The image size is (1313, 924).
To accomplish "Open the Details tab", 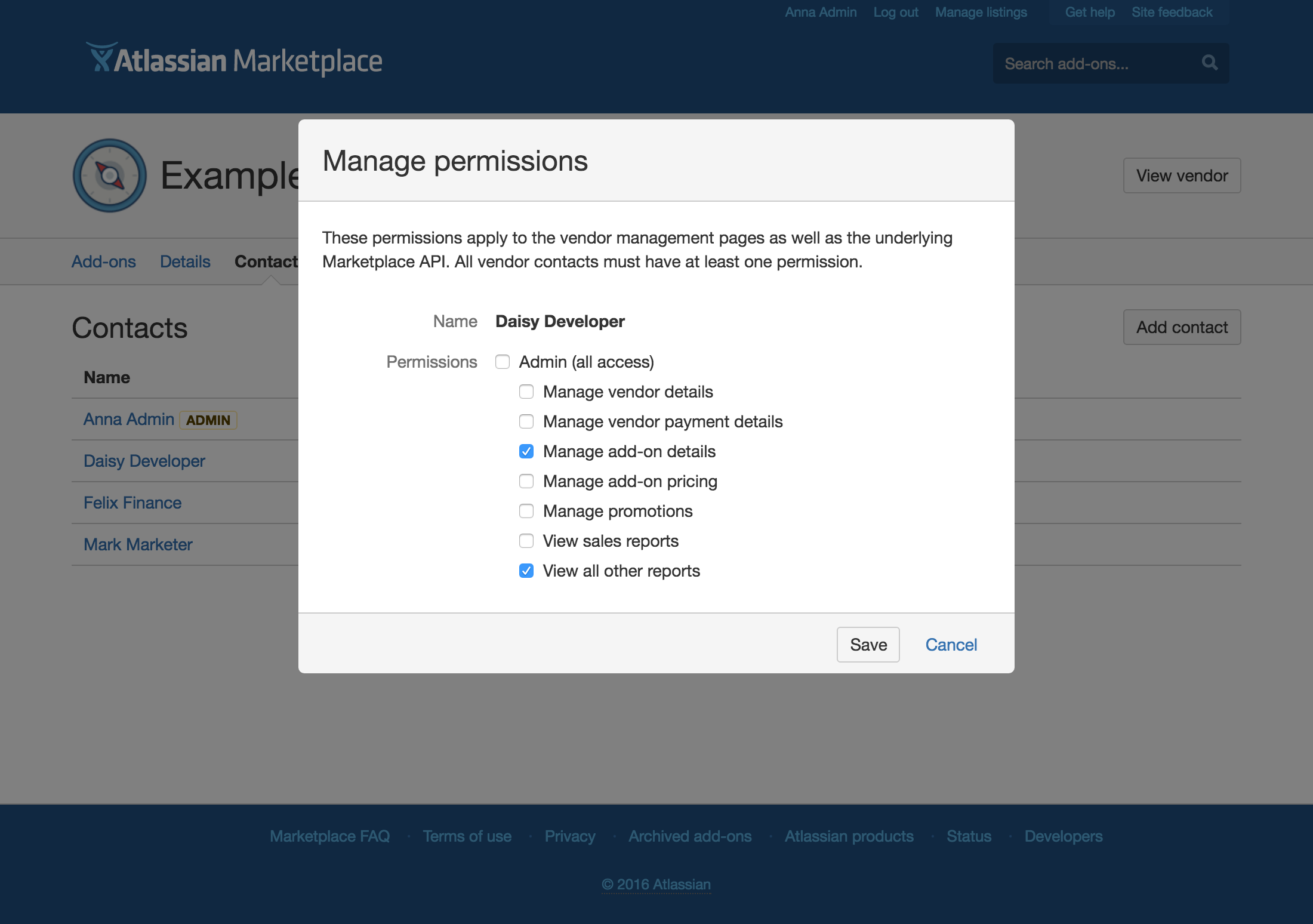I will click(185, 261).
